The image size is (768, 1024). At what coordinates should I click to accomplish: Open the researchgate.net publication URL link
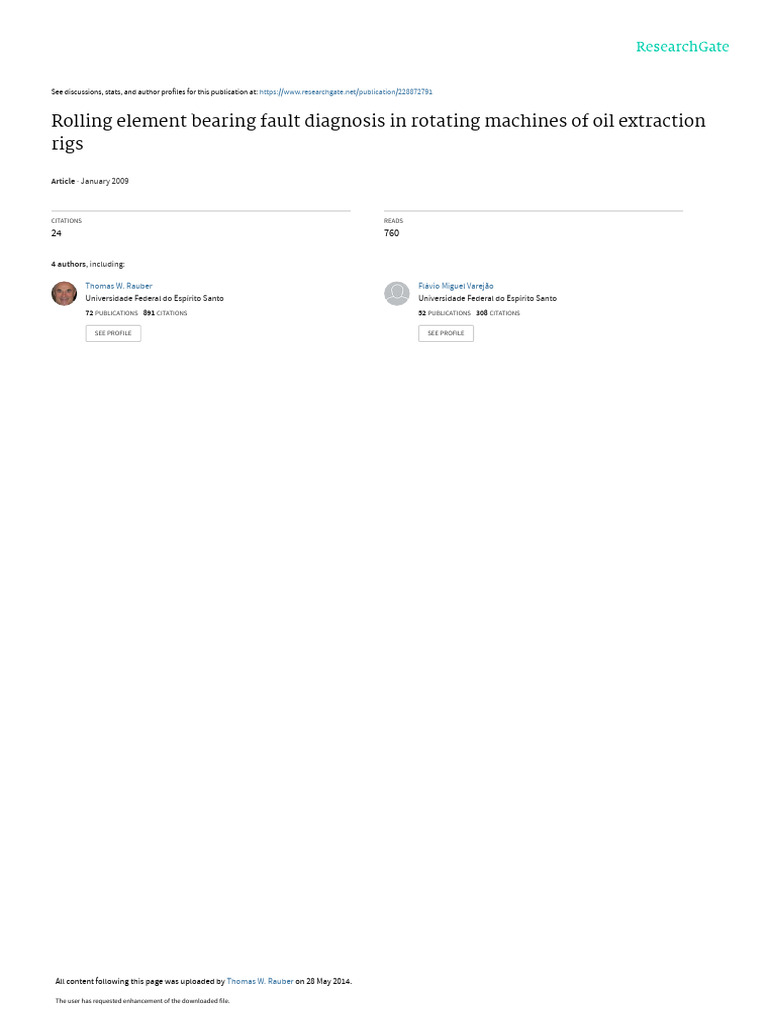point(345,92)
